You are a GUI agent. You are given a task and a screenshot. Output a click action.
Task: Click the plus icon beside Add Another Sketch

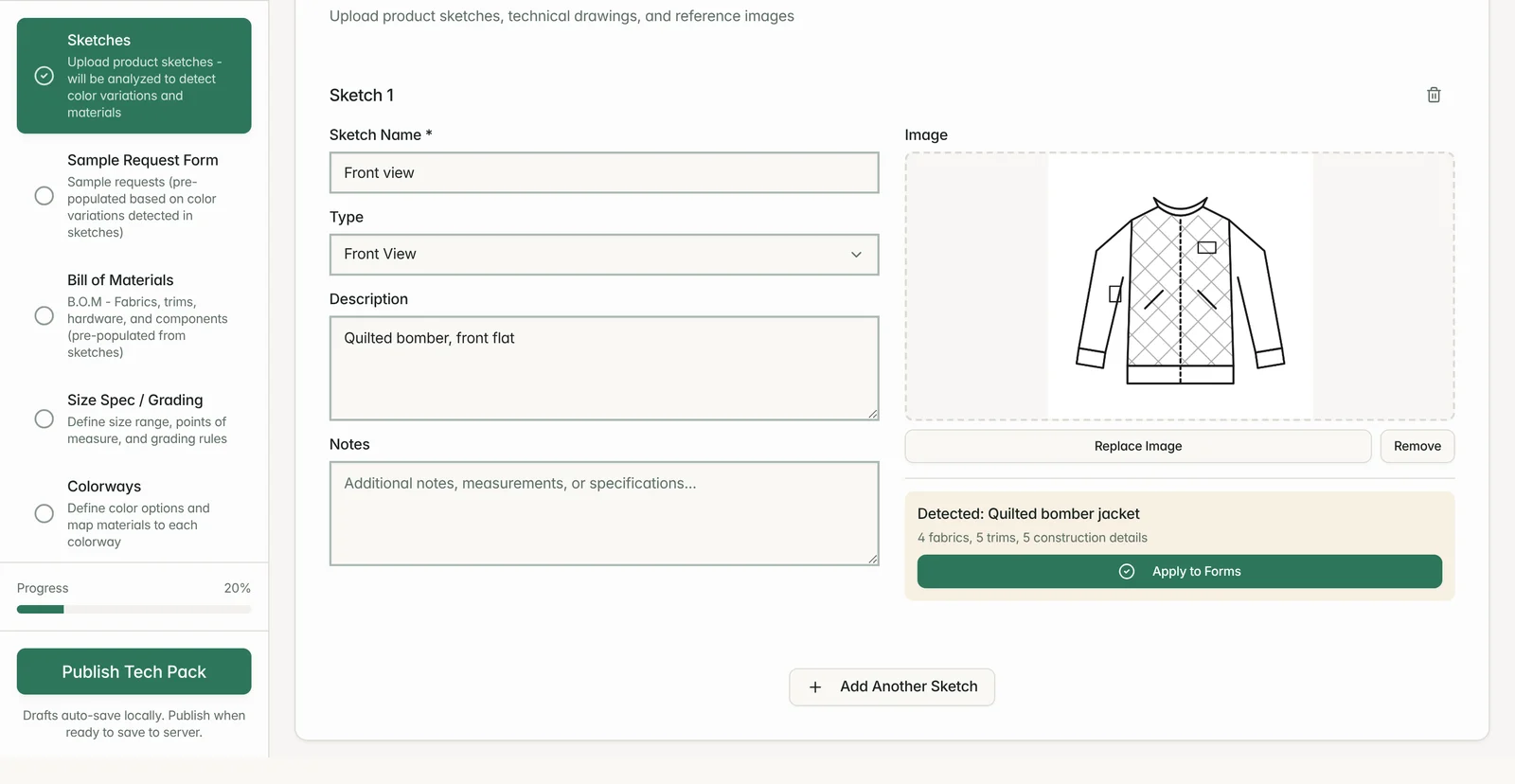[815, 687]
